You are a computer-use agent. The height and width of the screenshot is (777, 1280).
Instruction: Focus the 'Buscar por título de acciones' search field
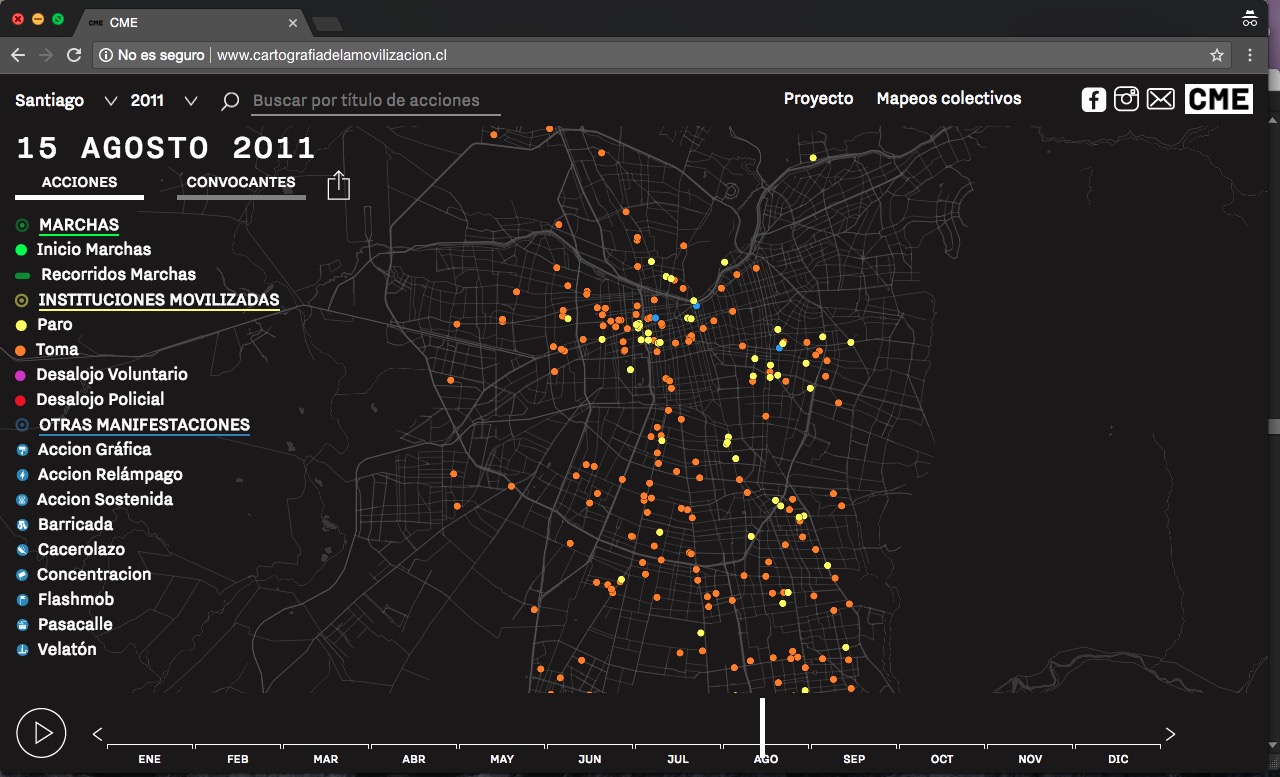376,101
